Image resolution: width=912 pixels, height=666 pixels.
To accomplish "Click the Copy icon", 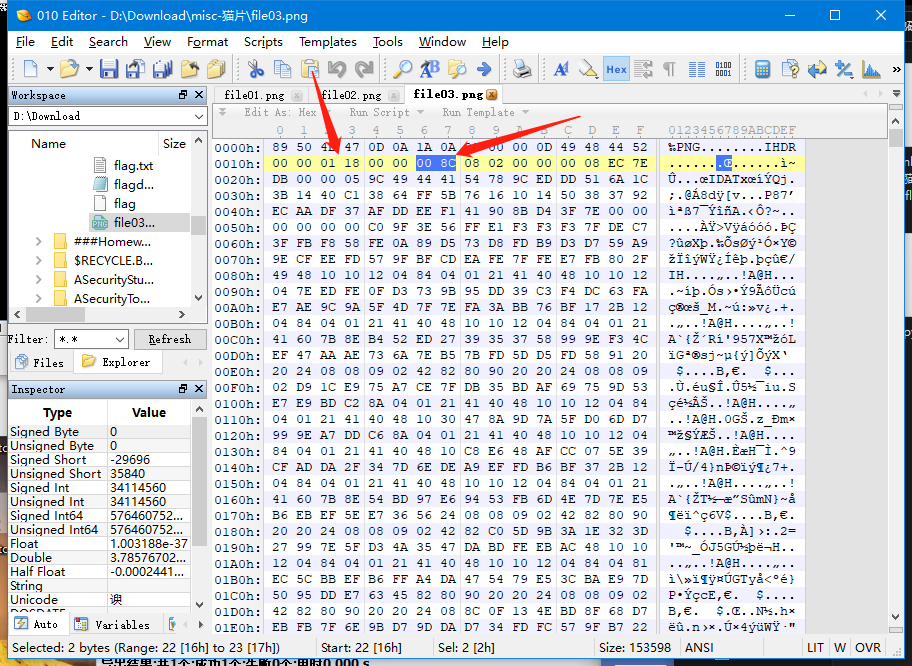I will [282, 69].
